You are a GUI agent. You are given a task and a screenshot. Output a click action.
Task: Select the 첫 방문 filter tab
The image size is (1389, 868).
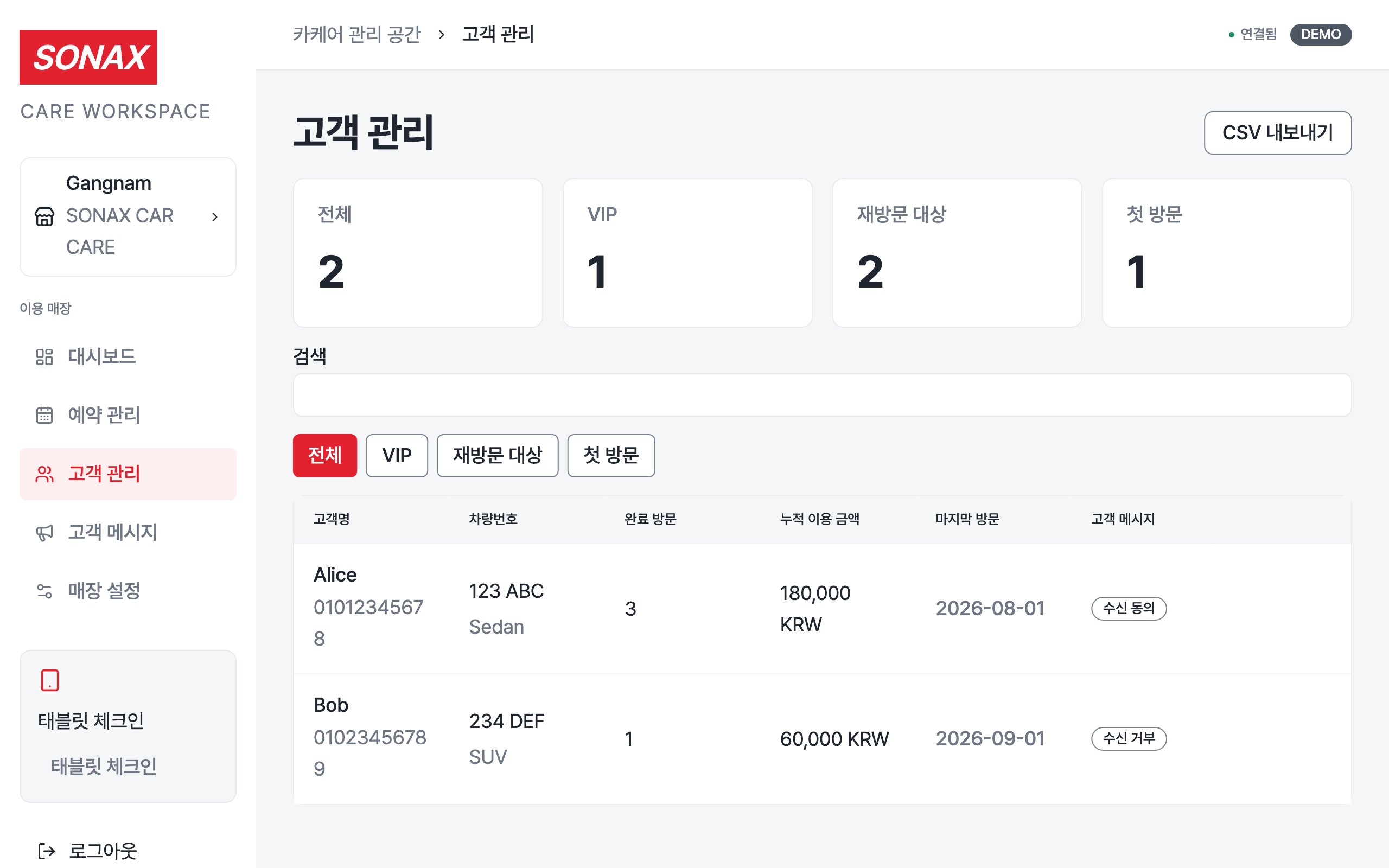tap(611, 455)
